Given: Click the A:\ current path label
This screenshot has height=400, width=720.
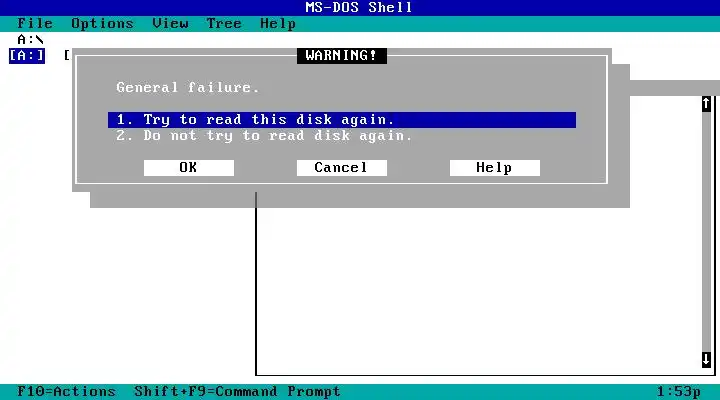Looking at the screenshot, I should point(30,39).
